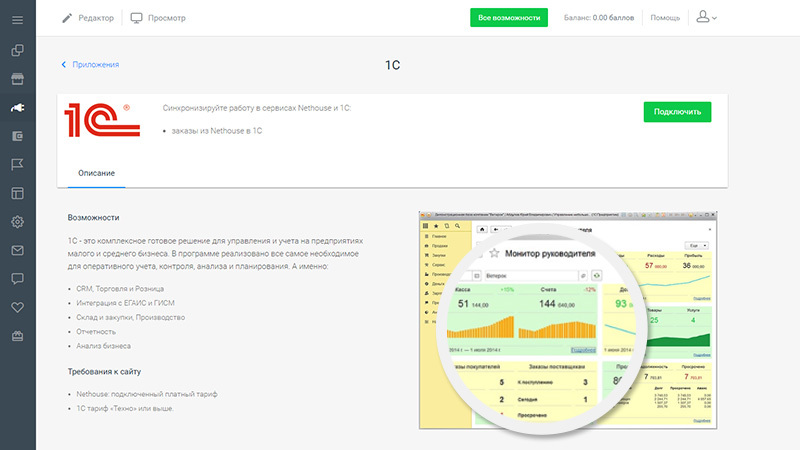Open the store icon in sidebar
The width and height of the screenshot is (800, 450).
(x=17, y=79)
